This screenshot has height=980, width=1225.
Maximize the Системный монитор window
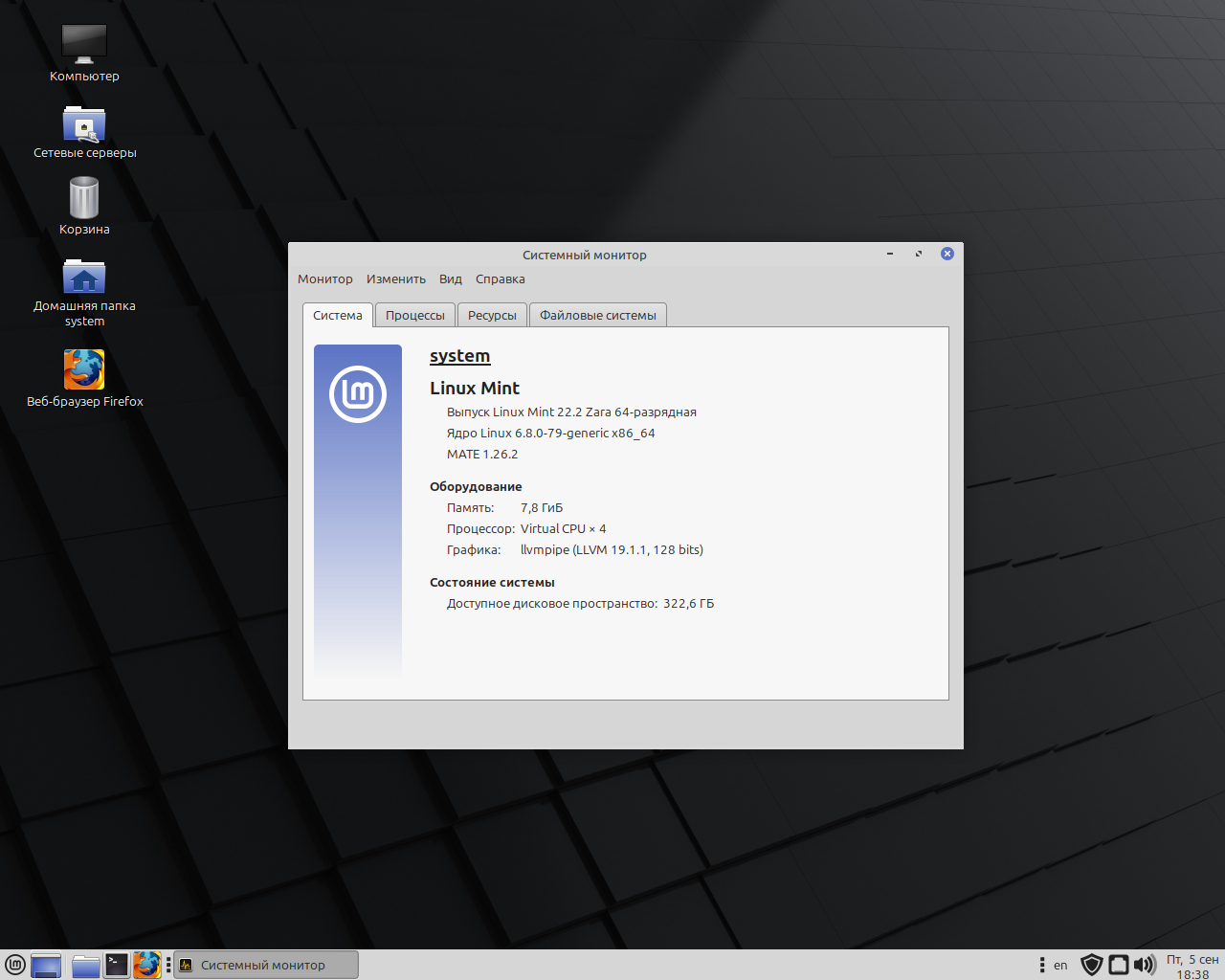click(919, 254)
